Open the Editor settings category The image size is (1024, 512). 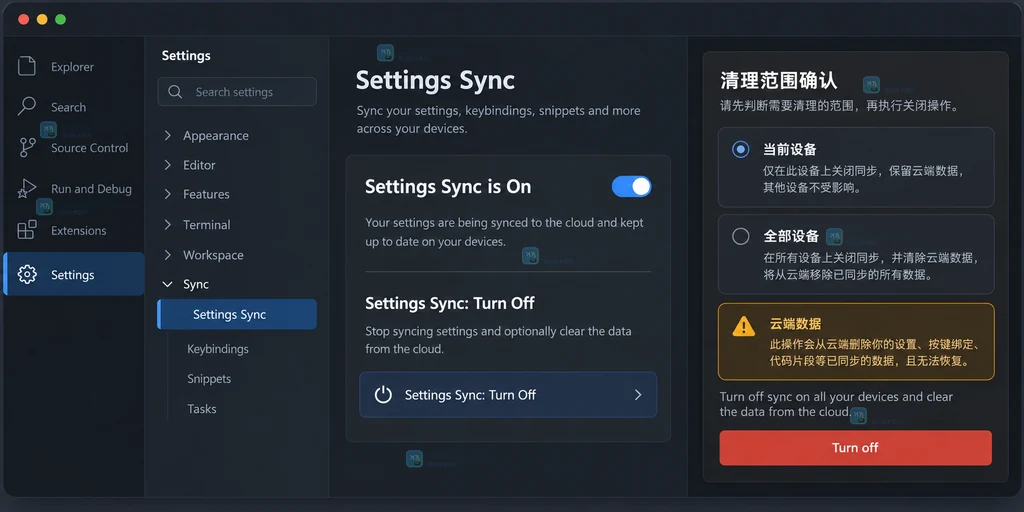199,165
